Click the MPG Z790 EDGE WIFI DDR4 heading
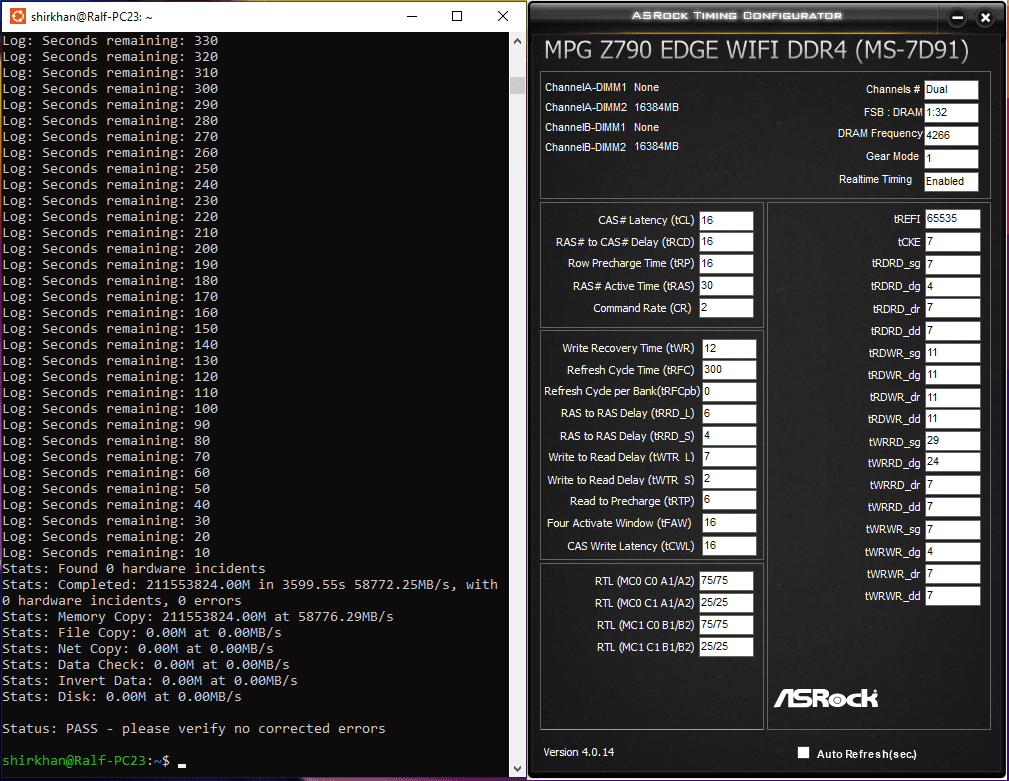1009x781 pixels. 756,50
